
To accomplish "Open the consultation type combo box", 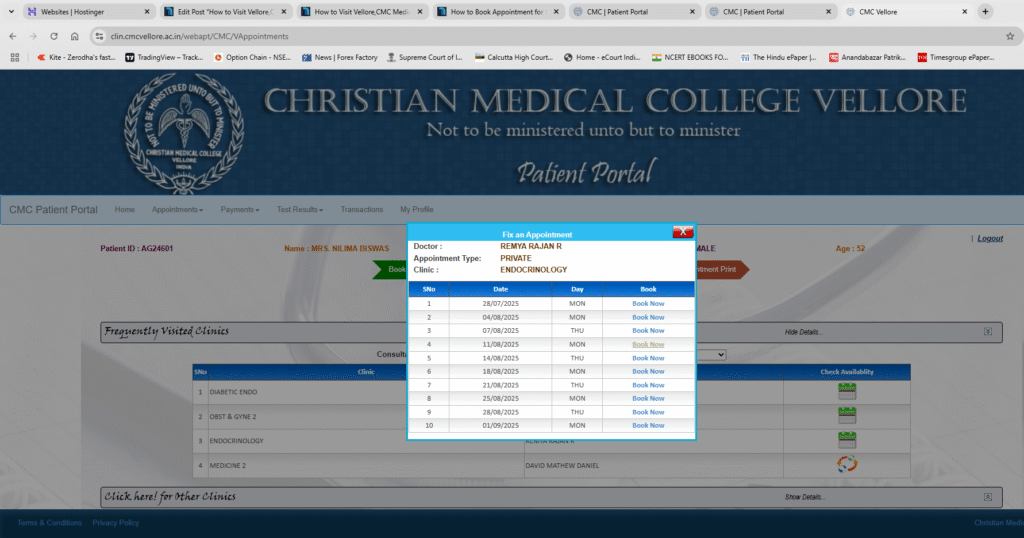I will coord(710,354).
